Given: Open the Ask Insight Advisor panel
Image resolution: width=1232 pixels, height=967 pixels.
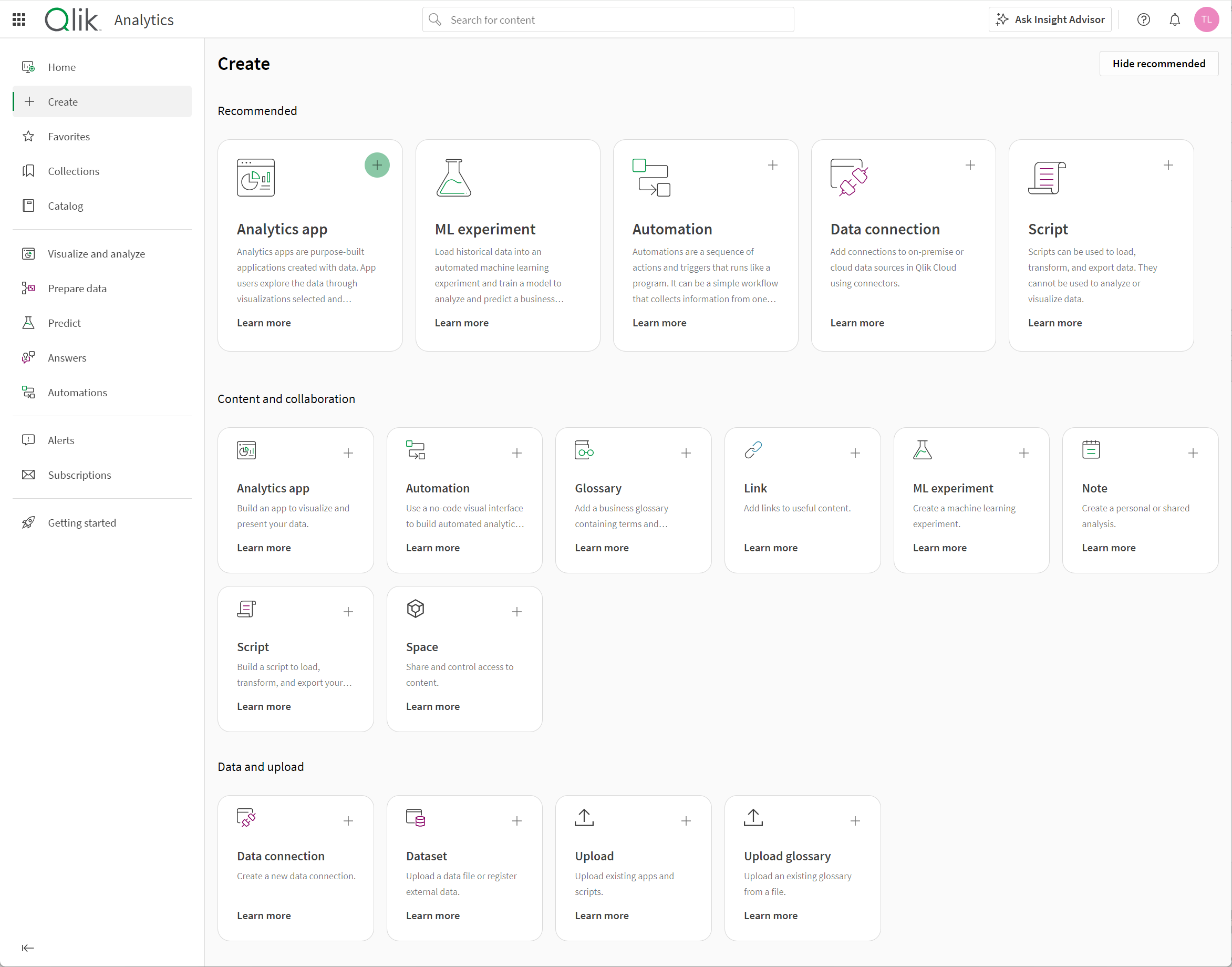Looking at the screenshot, I should point(1052,20).
